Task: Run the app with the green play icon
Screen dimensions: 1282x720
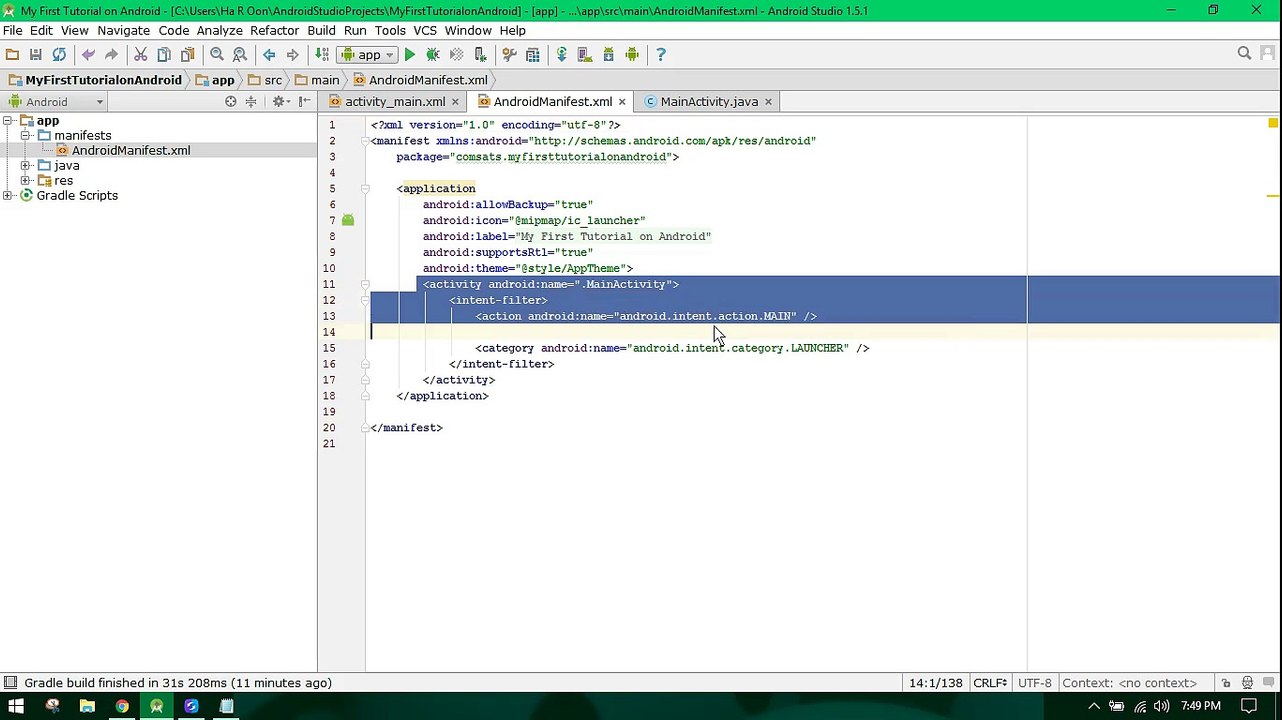Action: pyautogui.click(x=410, y=55)
